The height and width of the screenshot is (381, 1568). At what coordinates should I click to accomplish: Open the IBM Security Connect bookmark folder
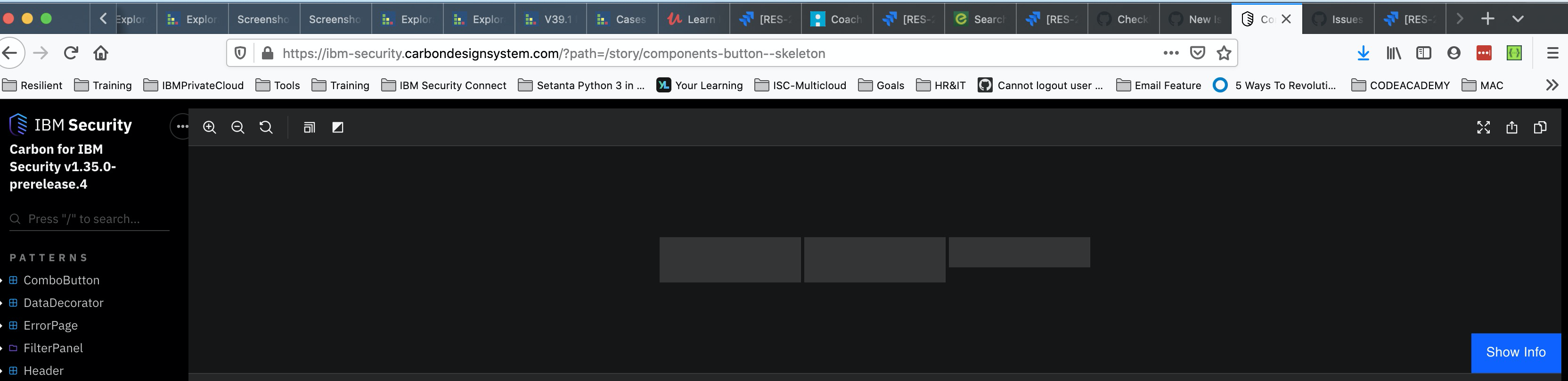point(444,85)
